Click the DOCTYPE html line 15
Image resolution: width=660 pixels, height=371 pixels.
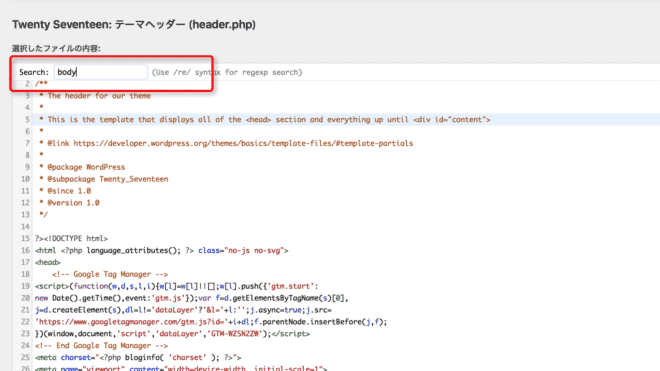tap(71, 238)
